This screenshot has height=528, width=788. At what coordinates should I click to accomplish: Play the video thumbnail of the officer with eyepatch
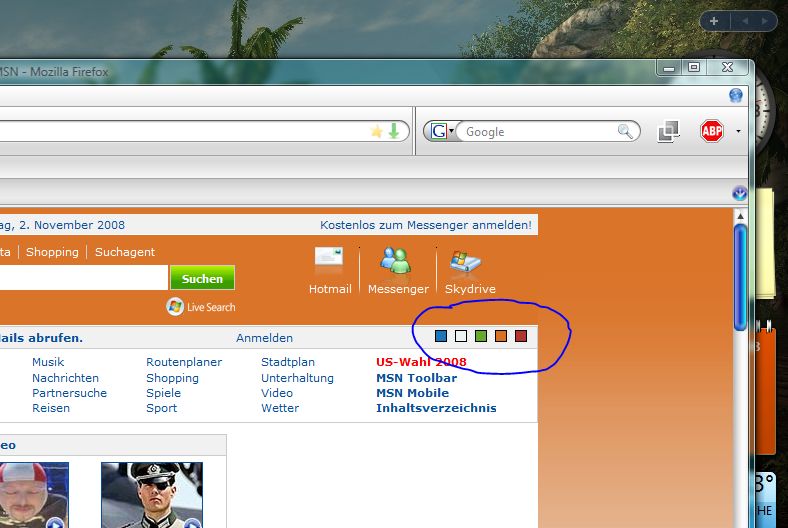[x=152, y=495]
